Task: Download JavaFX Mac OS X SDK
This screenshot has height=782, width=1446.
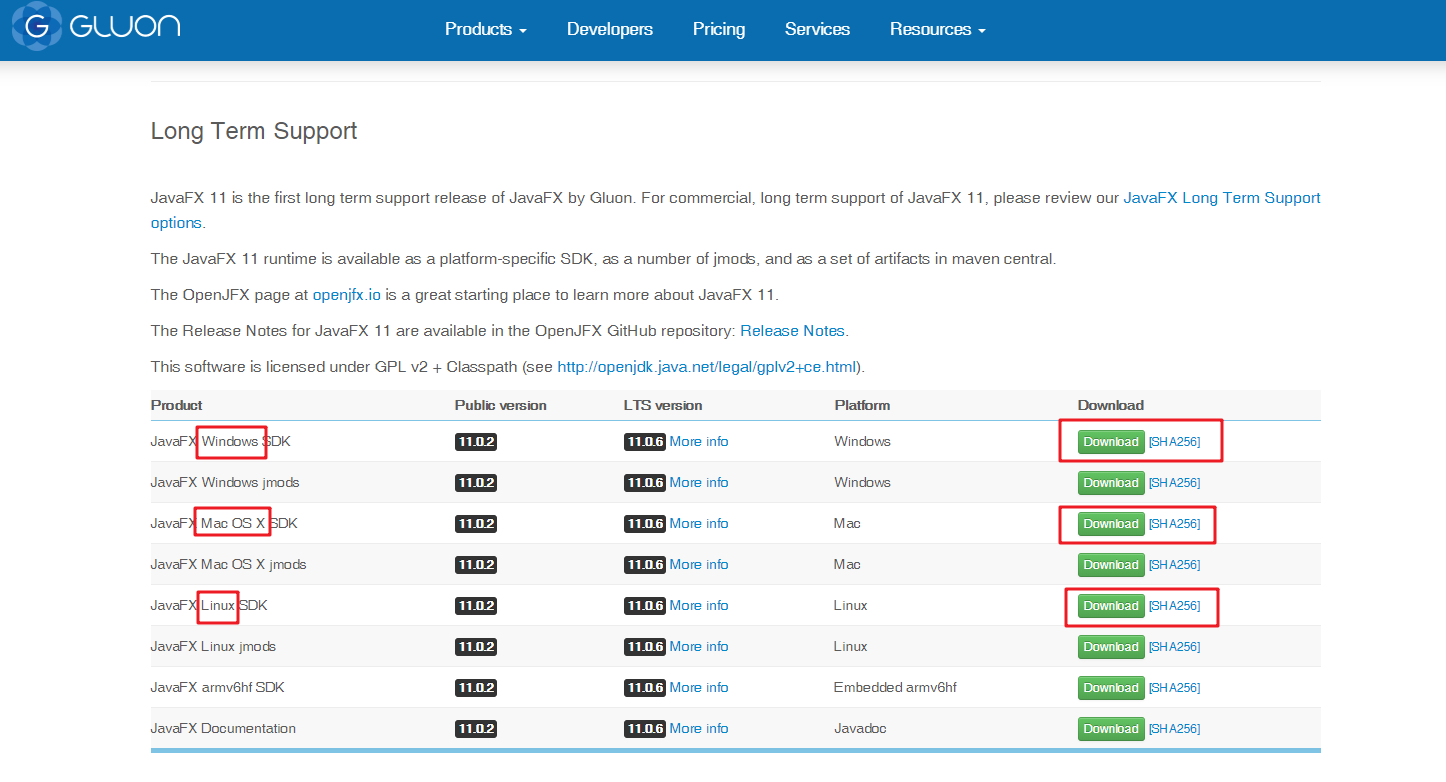Action: [x=1111, y=524]
